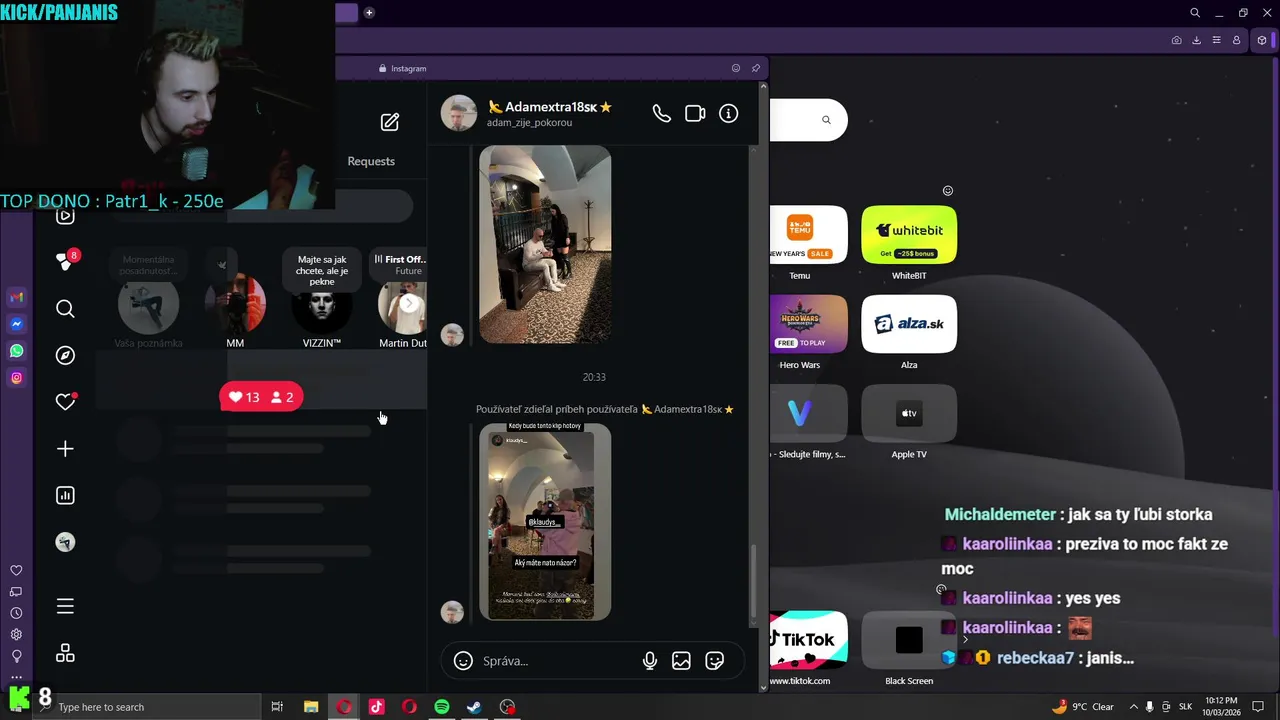Open browser downloads icon

pos(1196,40)
